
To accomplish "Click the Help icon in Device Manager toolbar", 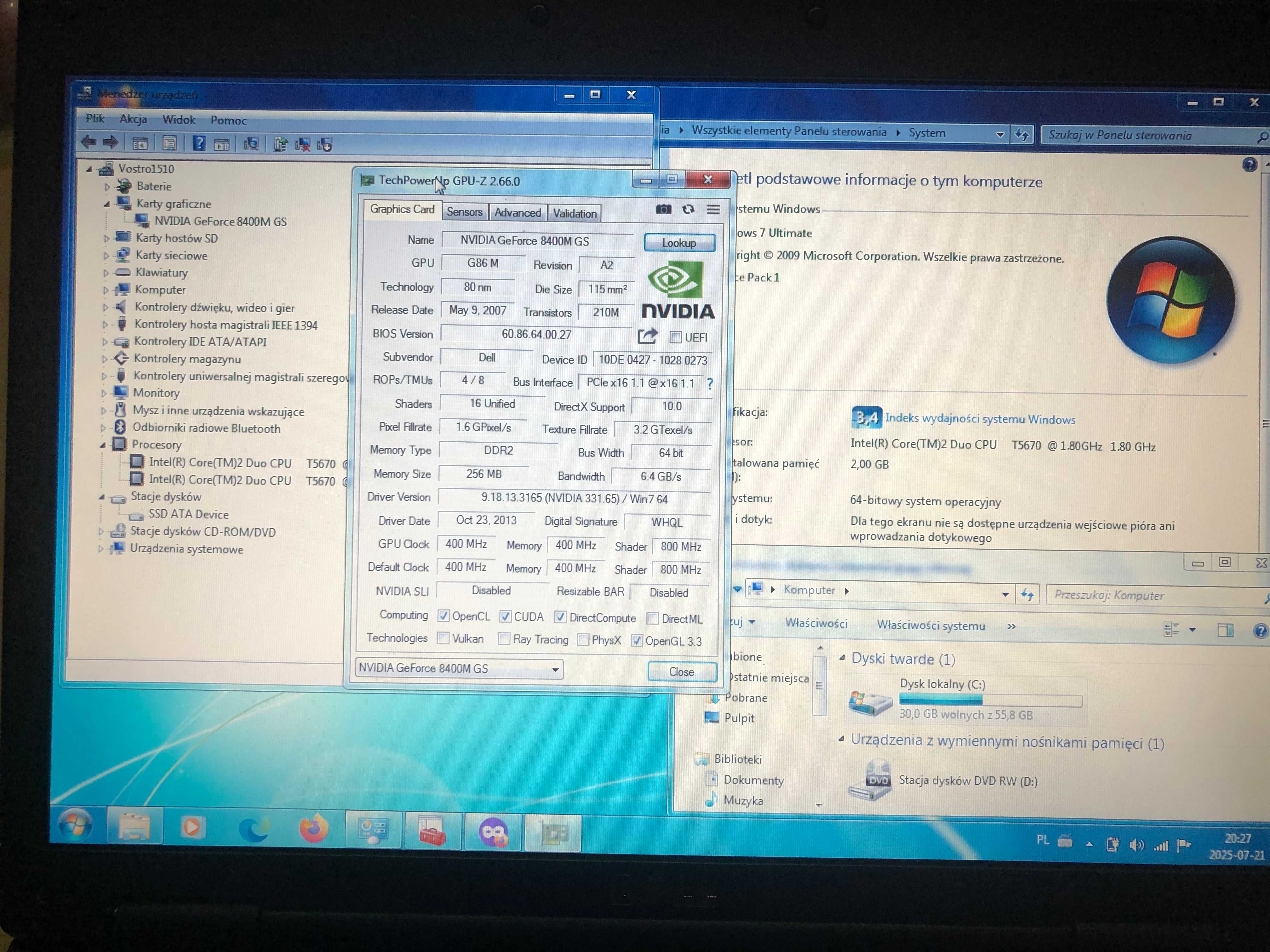I will [x=199, y=144].
